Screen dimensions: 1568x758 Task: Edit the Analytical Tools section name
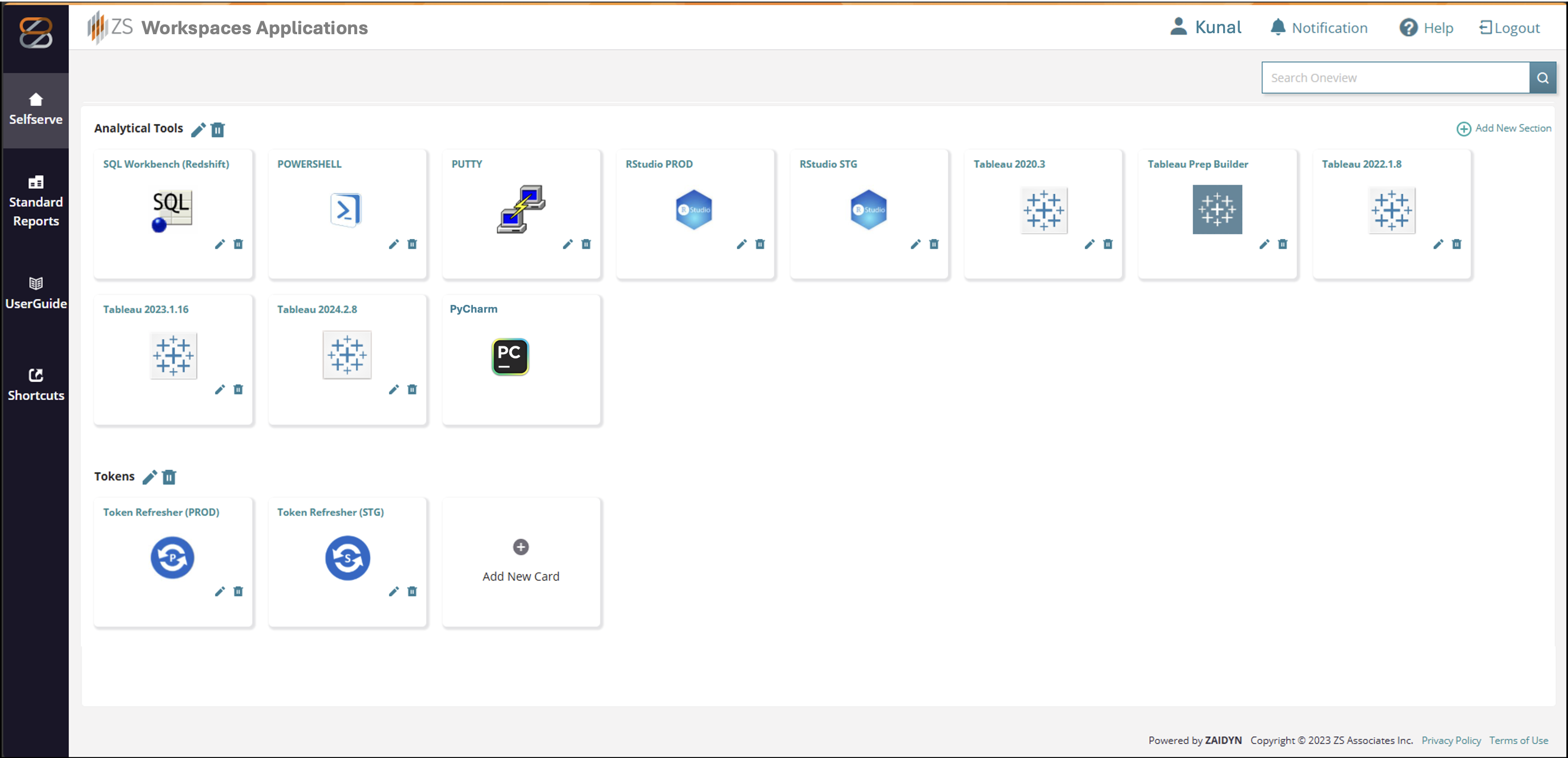pyautogui.click(x=198, y=130)
